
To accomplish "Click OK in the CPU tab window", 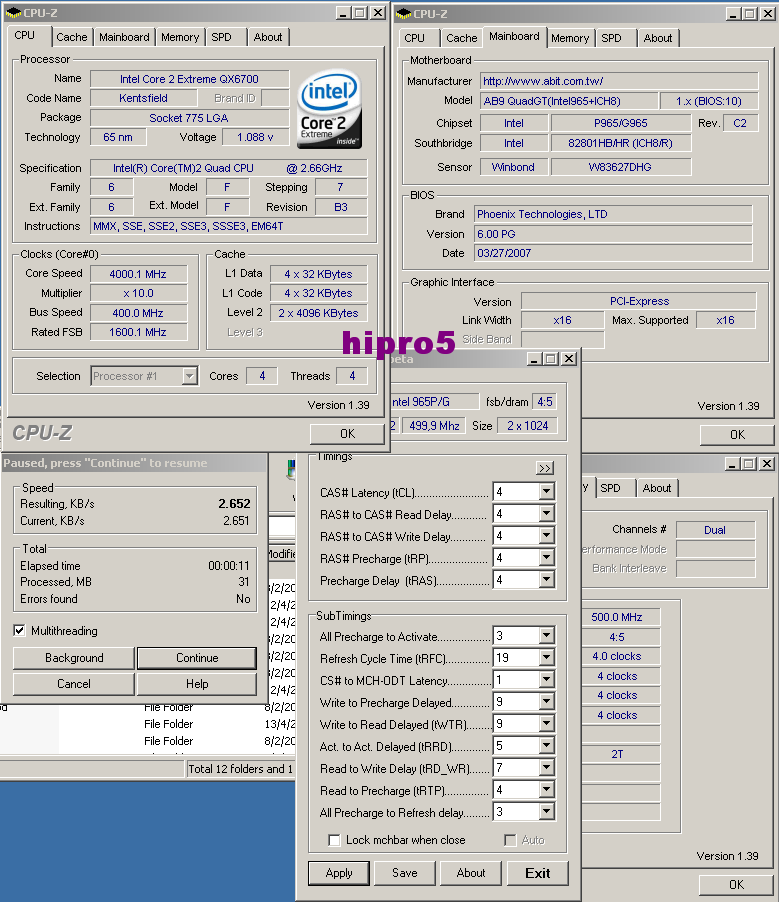I will tap(348, 434).
